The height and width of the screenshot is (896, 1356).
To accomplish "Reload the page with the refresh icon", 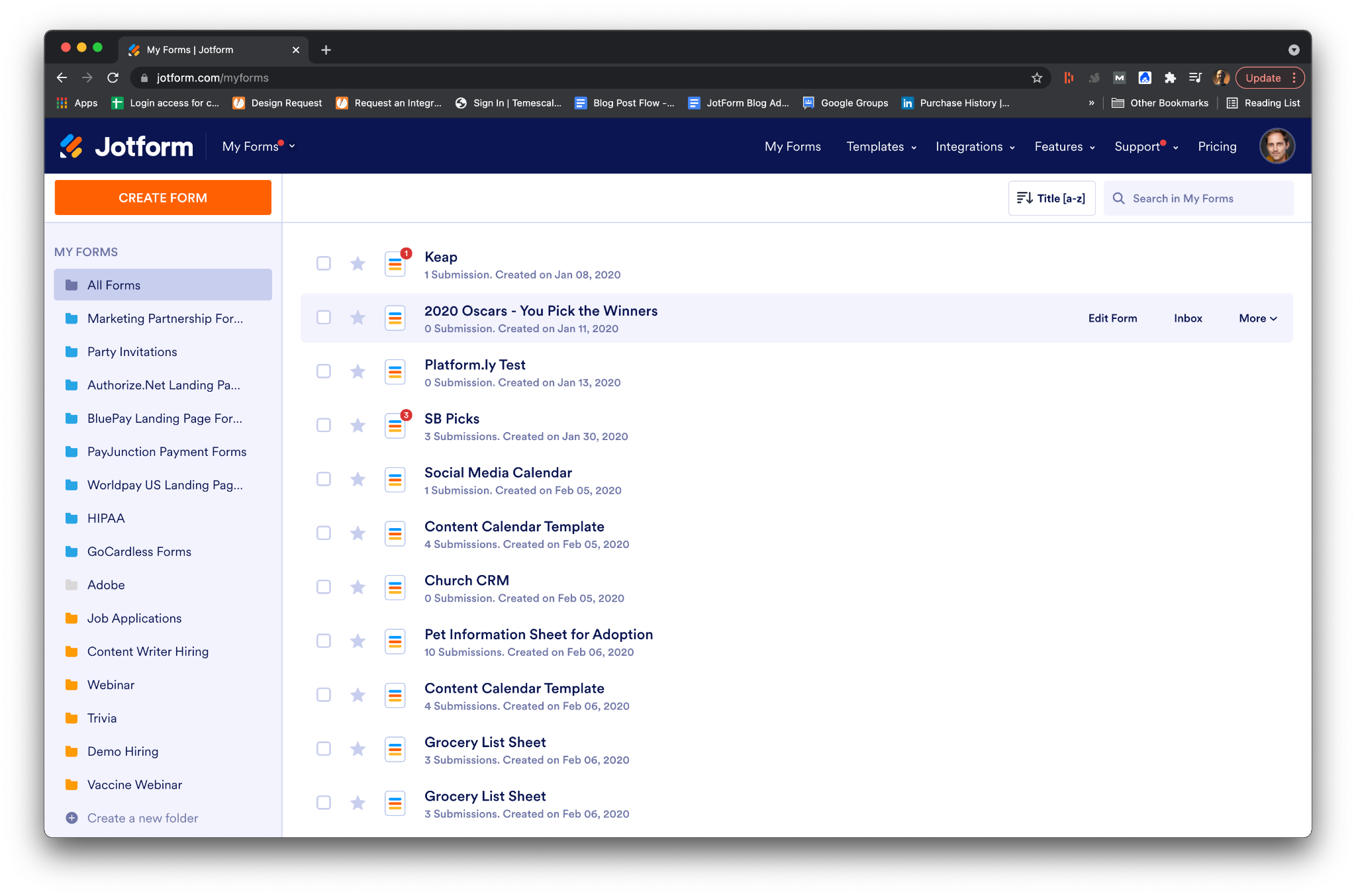I will [x=113, y=78].
